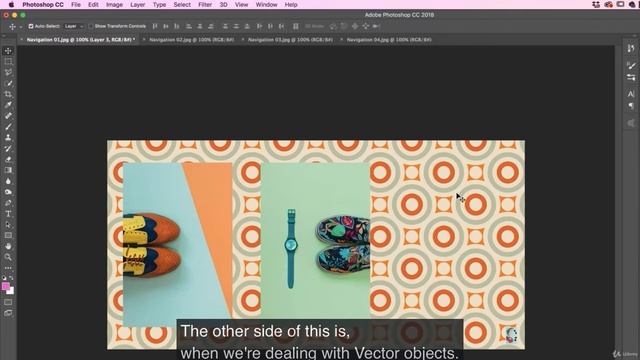This screenshot has height=360, width=640.
Task: Select the Crop tool
Action: tap(8, 94)
